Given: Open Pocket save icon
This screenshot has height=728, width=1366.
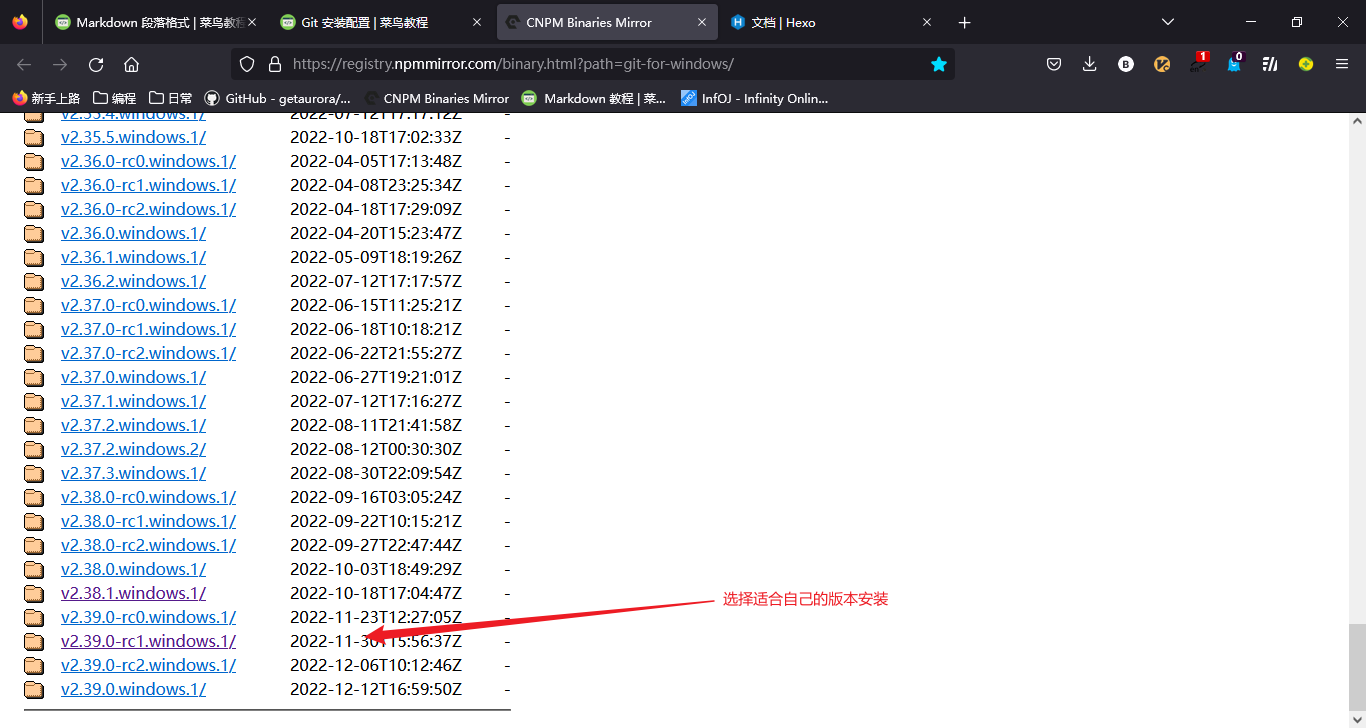Looking at the screenshot, I should [x=1054, y=64].
